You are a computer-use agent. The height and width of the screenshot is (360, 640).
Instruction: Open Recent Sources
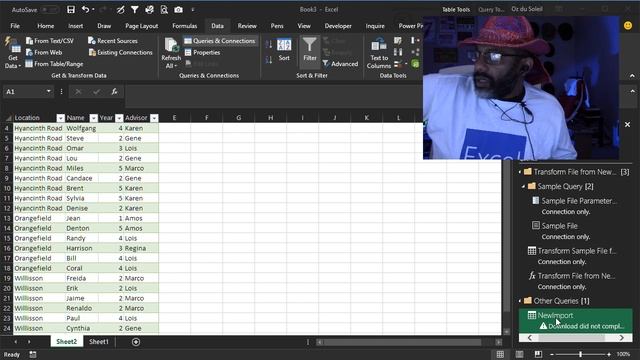point(113,41)
